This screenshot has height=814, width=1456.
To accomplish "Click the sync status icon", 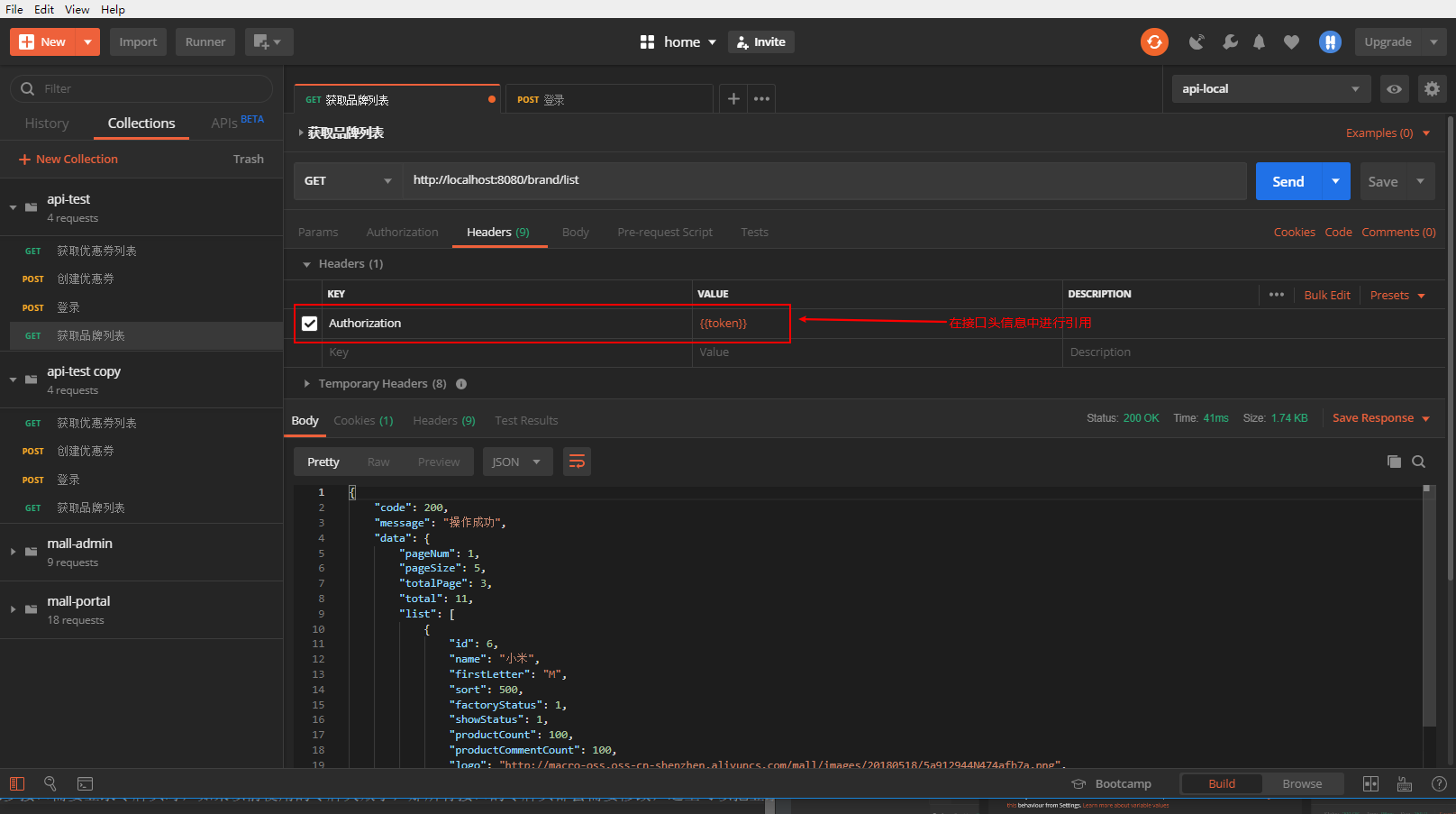I will (1154, 42).
